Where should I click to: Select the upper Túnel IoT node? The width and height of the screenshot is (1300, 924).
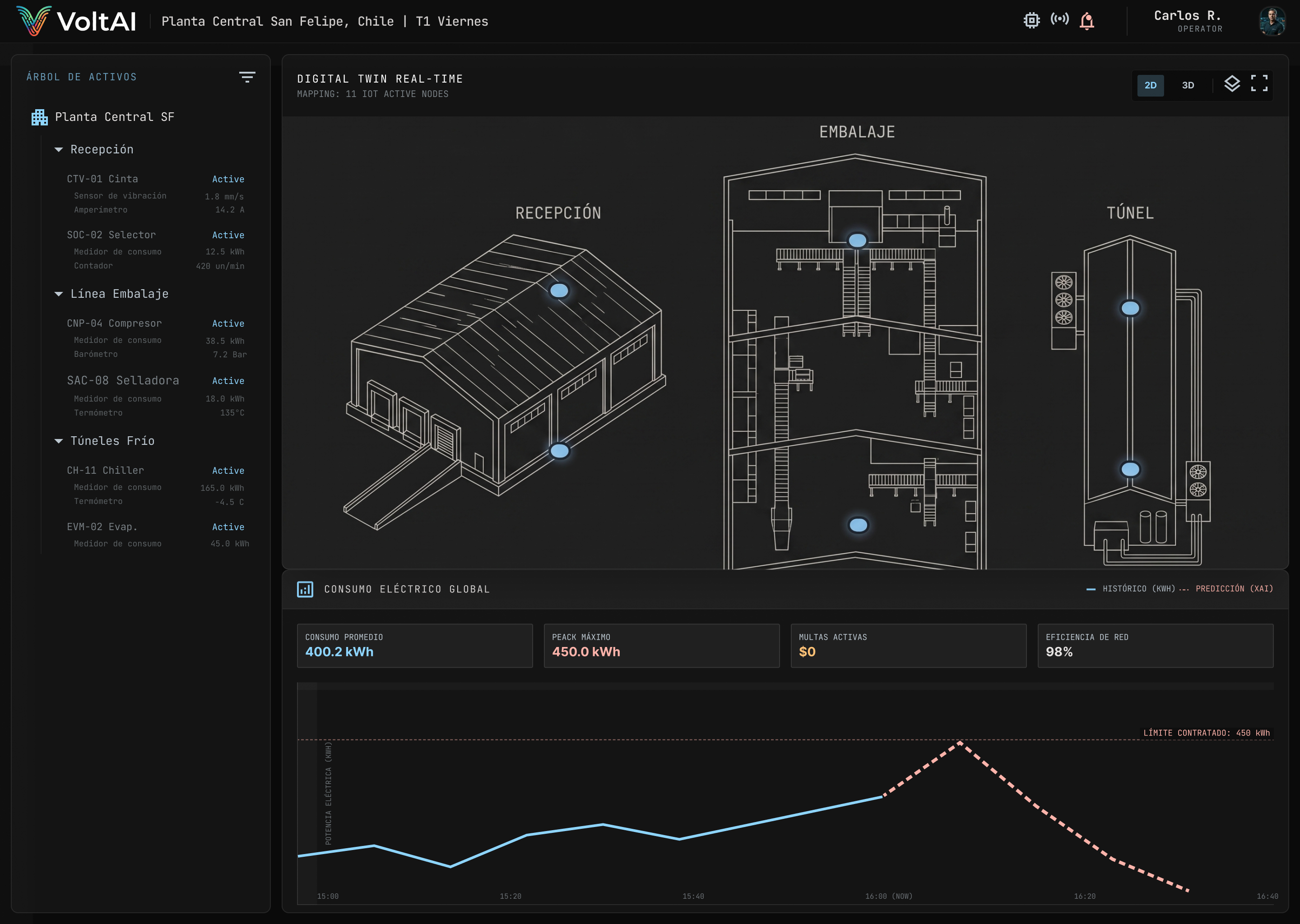[1130, 309]
